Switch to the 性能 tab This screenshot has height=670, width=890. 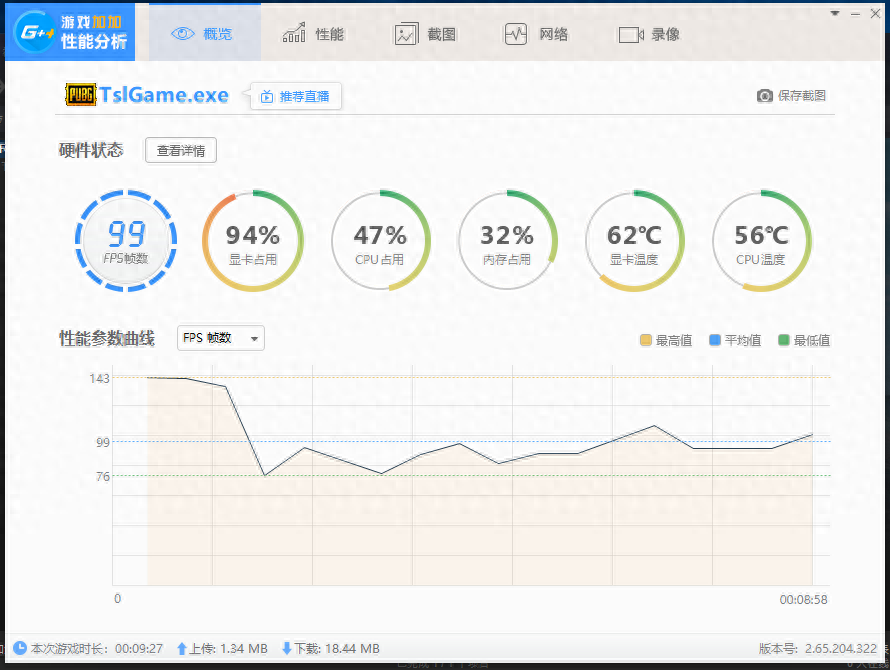313,34
